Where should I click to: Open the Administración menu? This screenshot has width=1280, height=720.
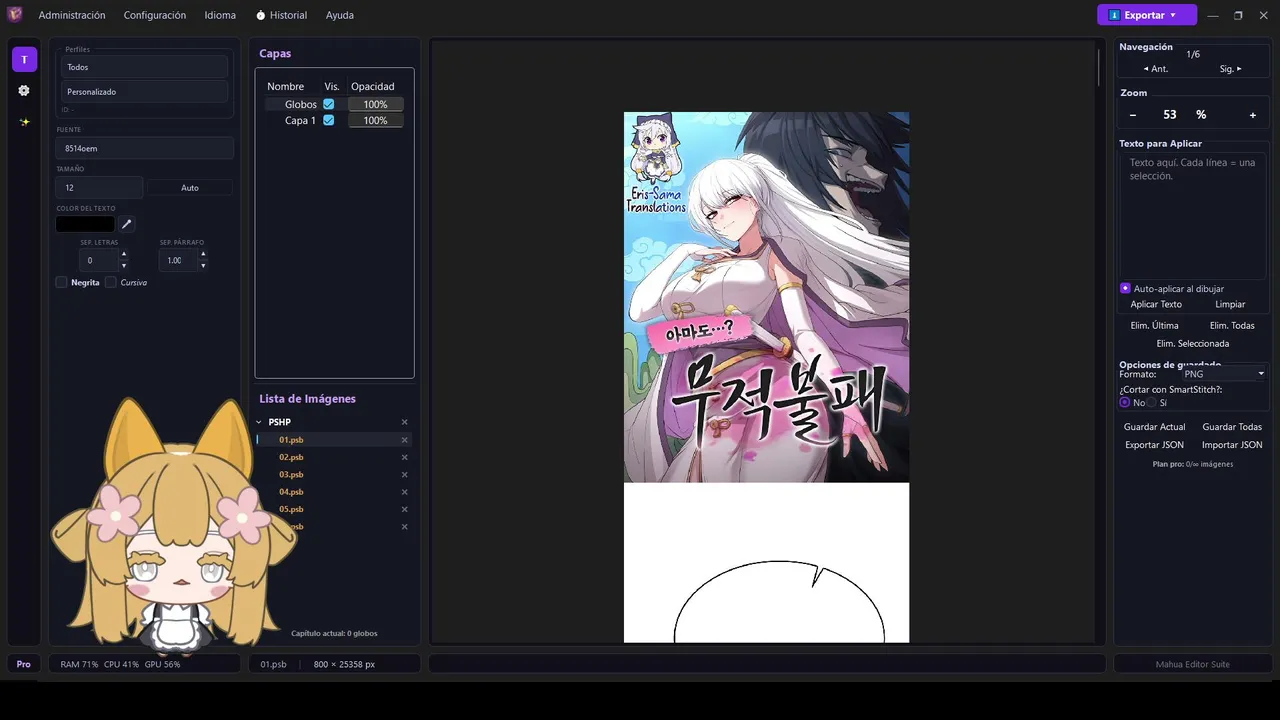(72, 15)
